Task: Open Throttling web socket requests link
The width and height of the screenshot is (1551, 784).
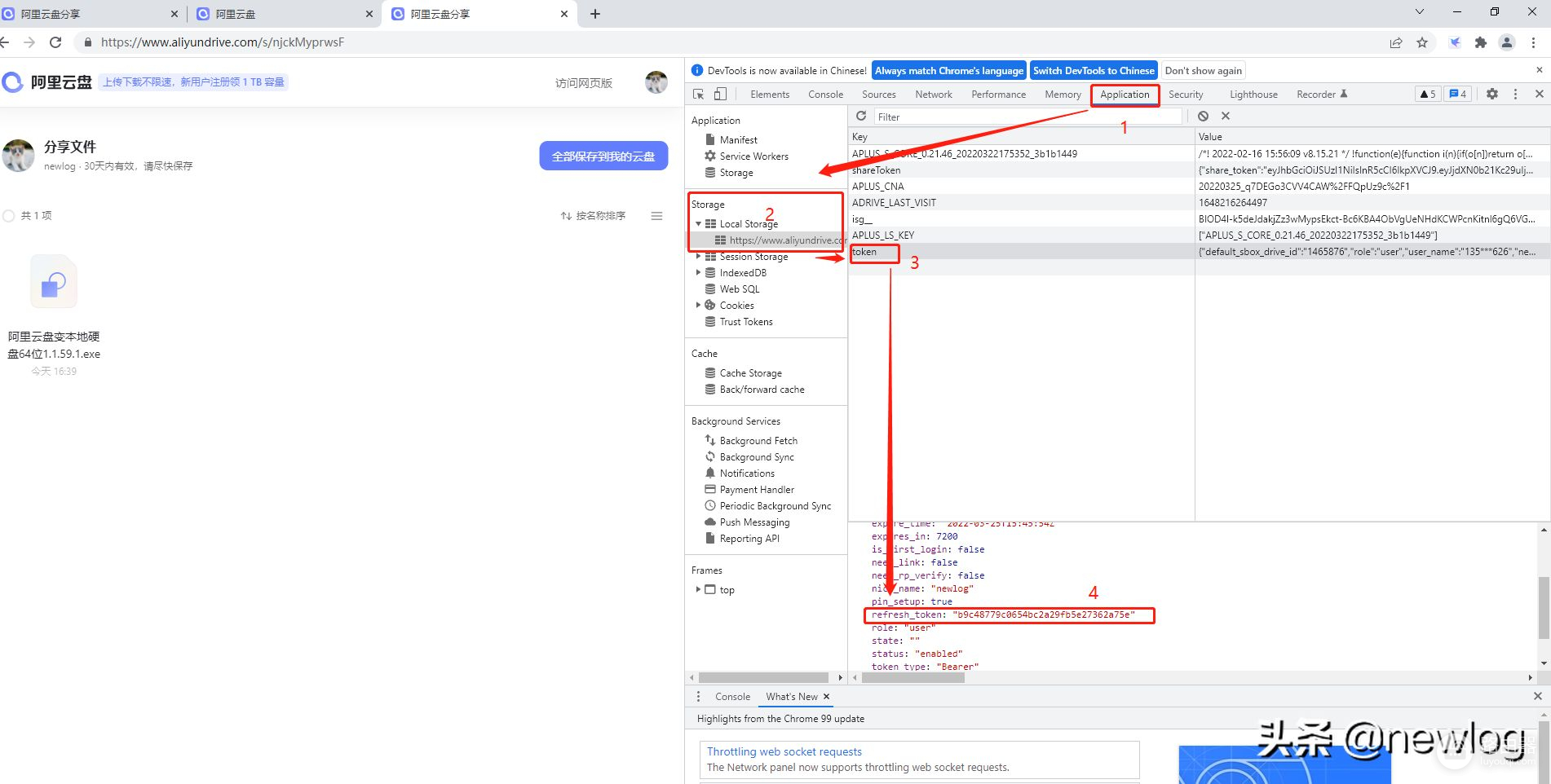Action: point(784,751)
